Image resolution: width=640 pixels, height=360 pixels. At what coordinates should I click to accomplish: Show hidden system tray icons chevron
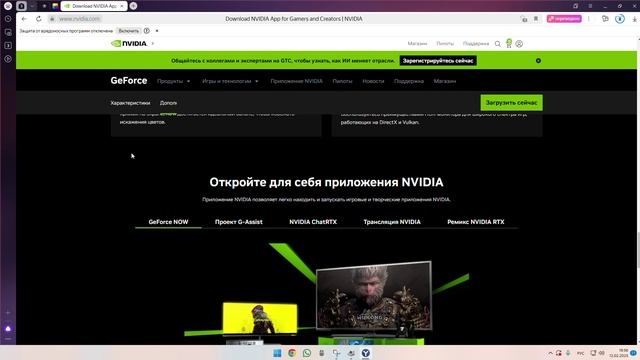(550, 353)
